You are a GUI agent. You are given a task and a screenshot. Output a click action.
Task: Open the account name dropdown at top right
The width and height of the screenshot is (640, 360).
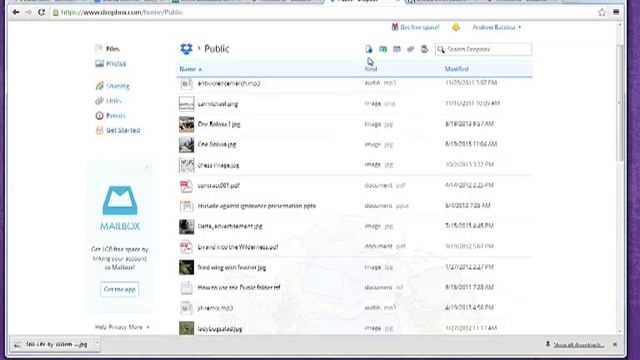(497, 27)
